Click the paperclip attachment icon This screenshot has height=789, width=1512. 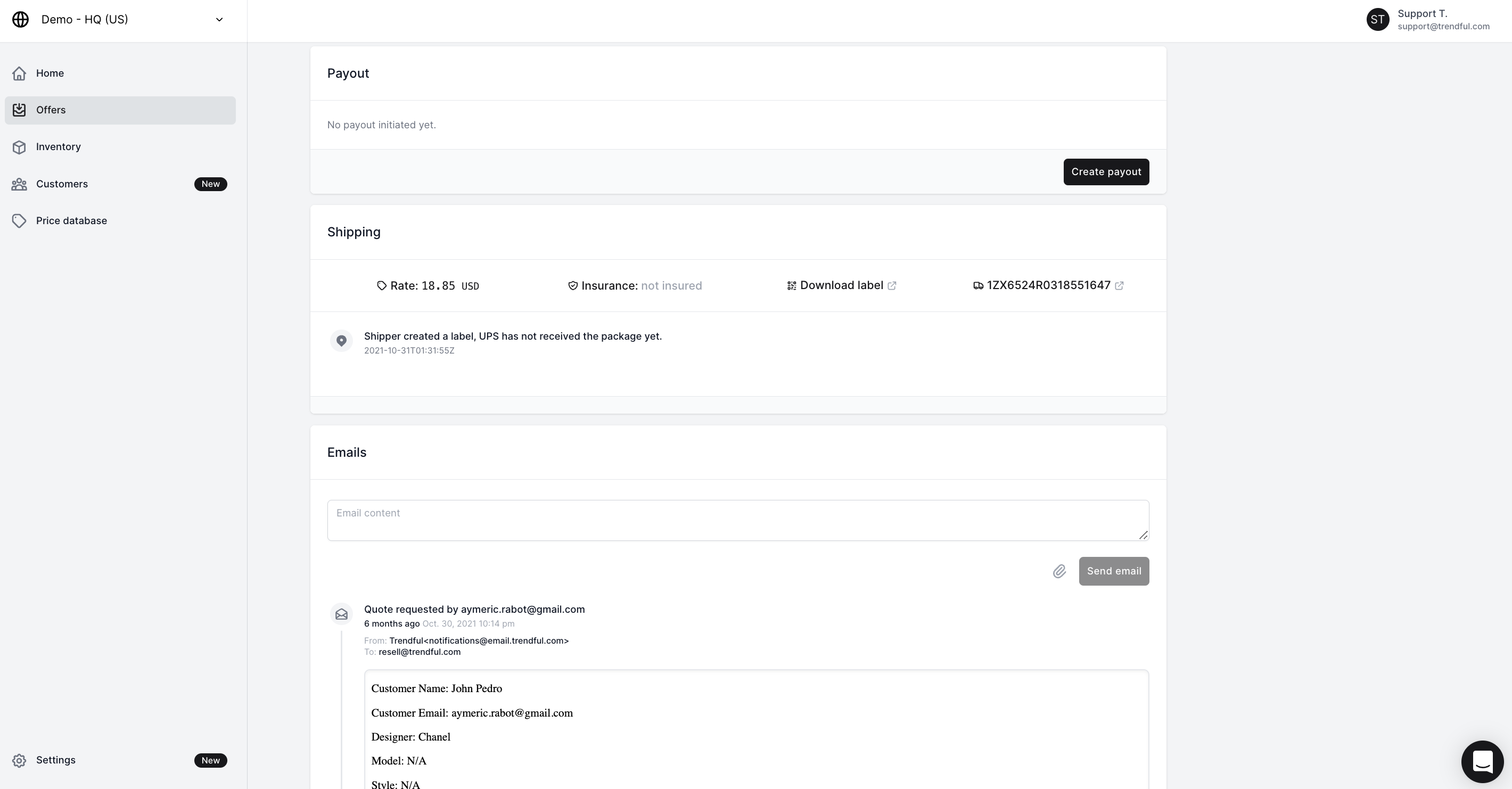pyautogui.click(x=1059, y=571)
